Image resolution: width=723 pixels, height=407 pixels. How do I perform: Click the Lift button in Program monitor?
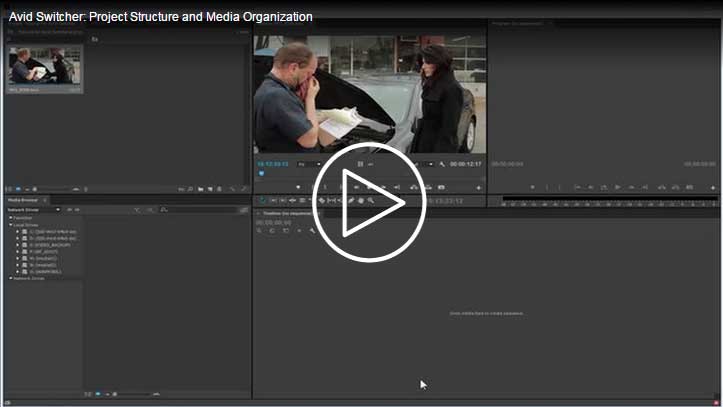pyautogui.click(x=662, y=187)
